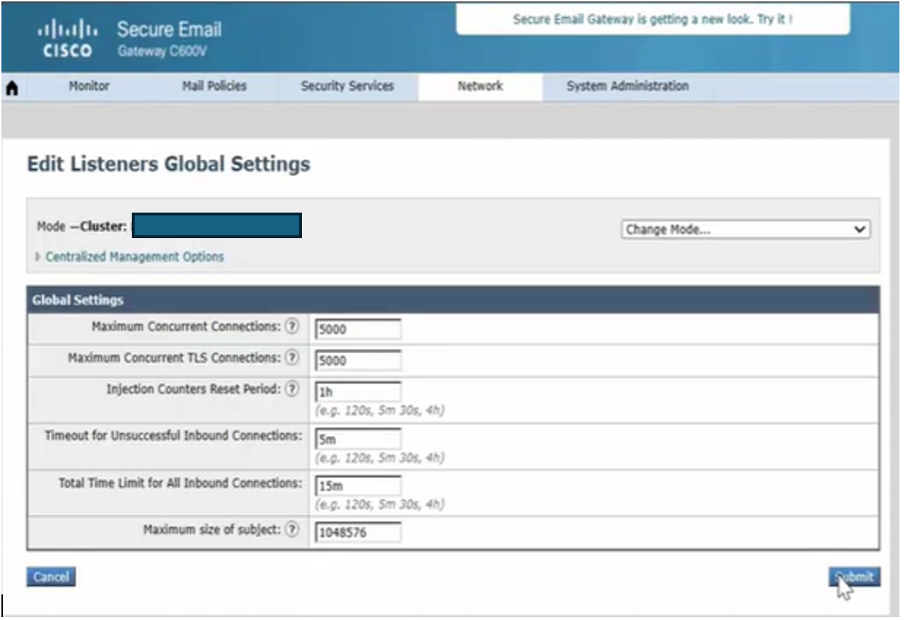Open help icon for Maximum size of subject
The height and width of the screenshot is (620, 904).
pos(292,530)
